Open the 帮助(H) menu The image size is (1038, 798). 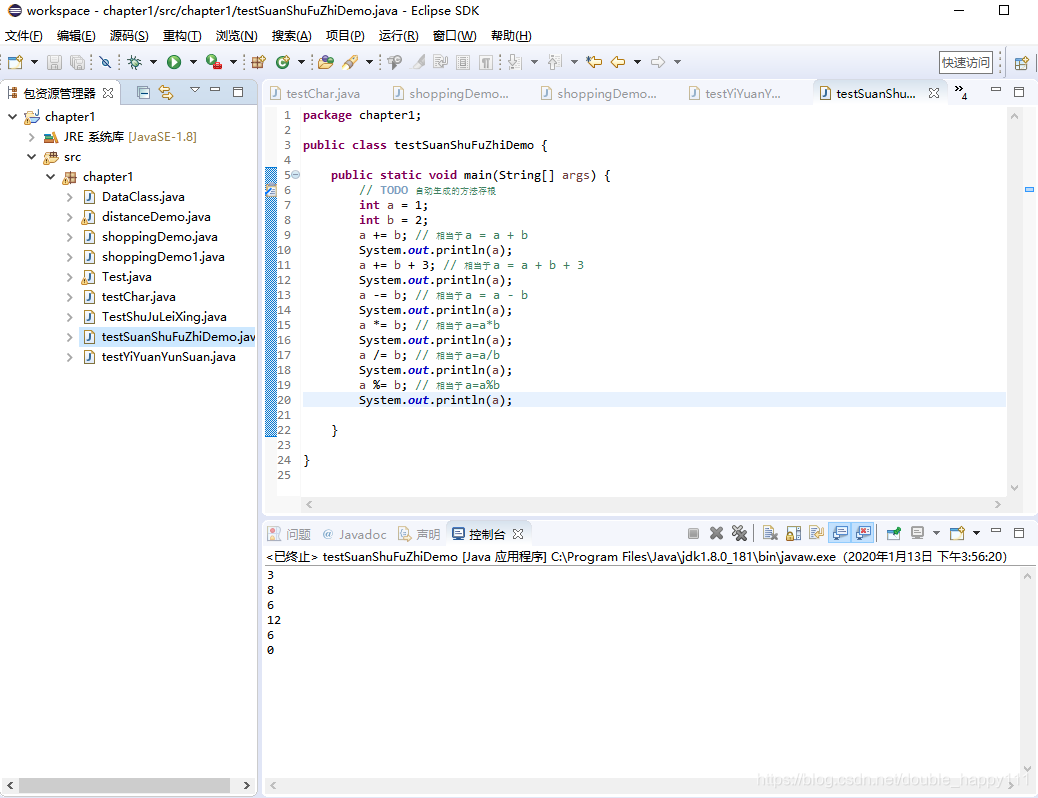(x=511, y=36)
